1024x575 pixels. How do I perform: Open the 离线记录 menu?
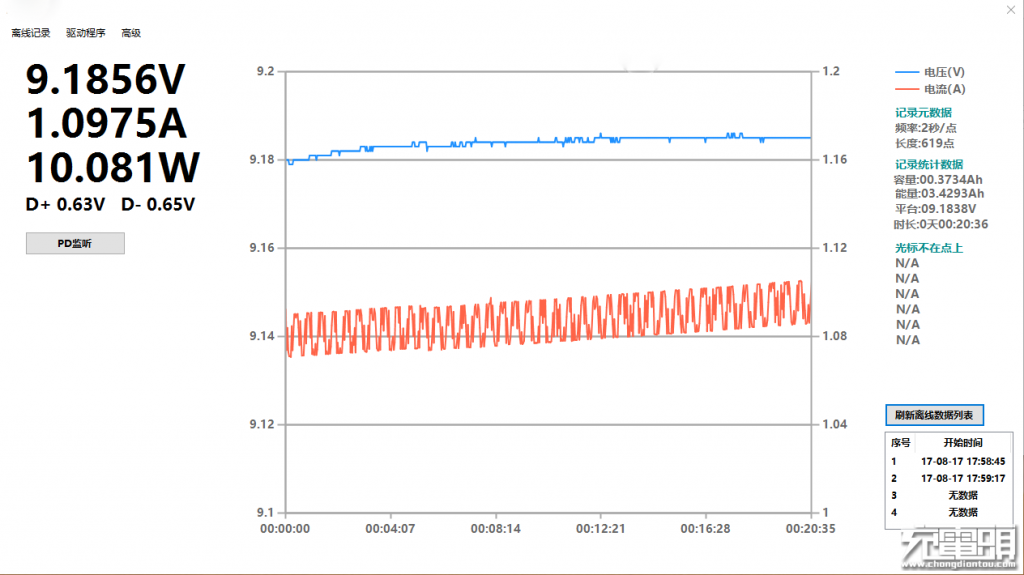point(31,33)
